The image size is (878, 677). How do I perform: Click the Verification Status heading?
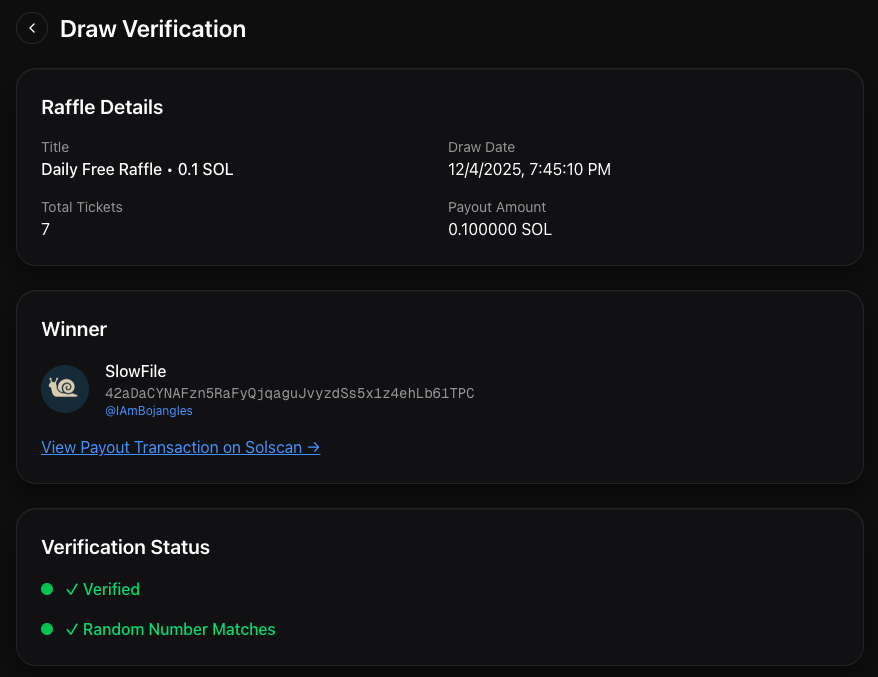tap(125, 547)
